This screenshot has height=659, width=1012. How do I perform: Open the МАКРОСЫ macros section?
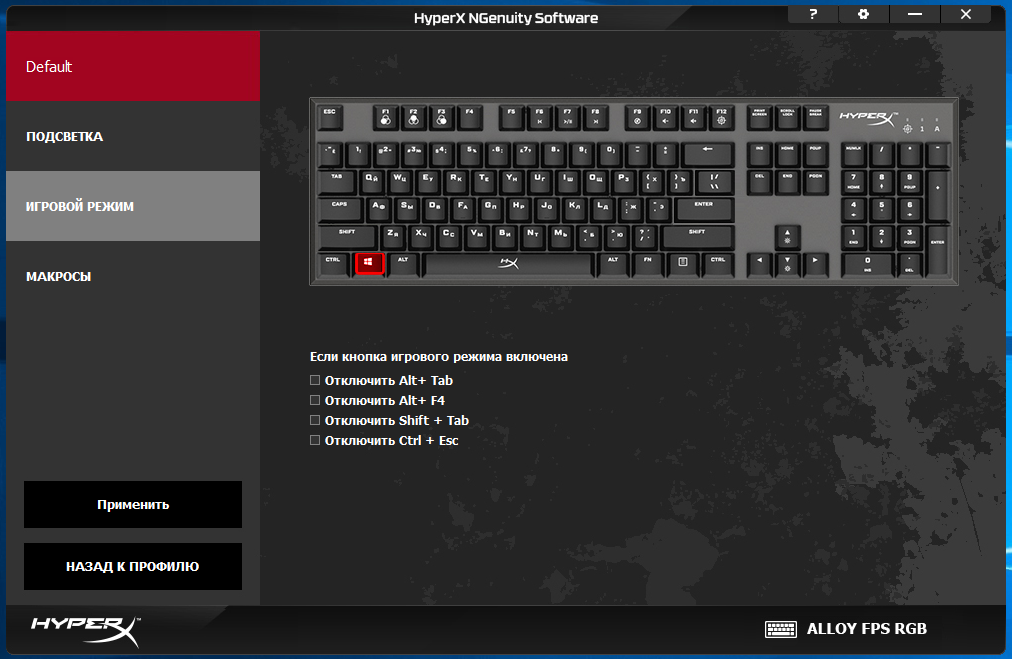click(133, 276)
